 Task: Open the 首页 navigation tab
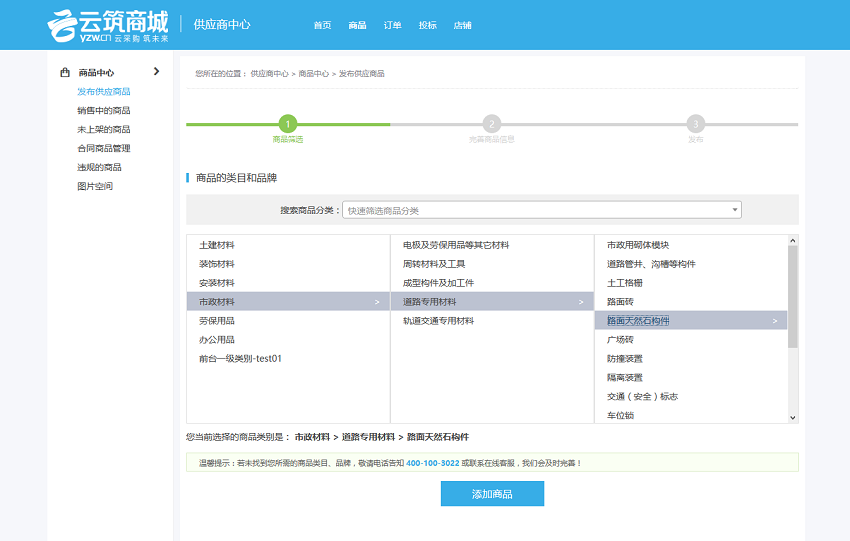[322, 25]
